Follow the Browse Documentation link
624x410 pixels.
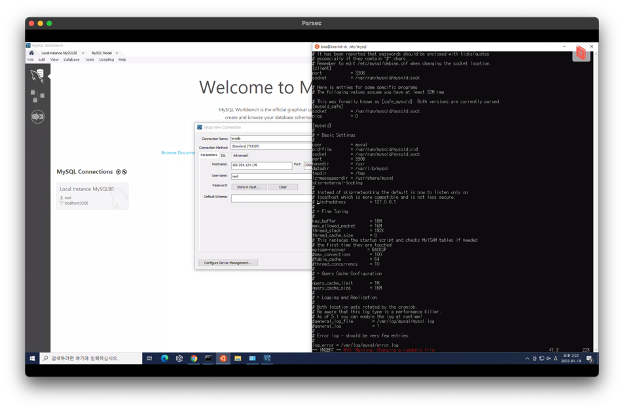click(x=177, y=153)
